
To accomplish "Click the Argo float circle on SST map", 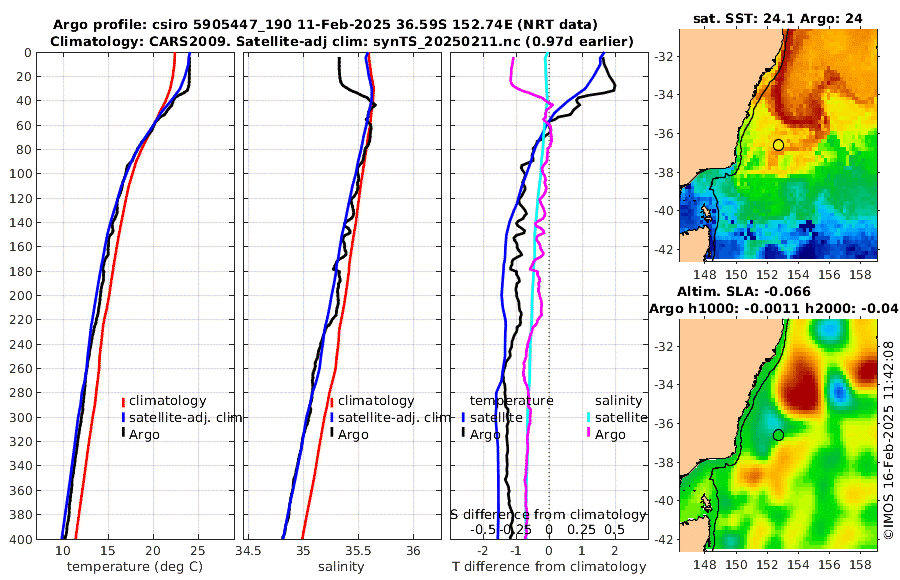I will [778, 145].
